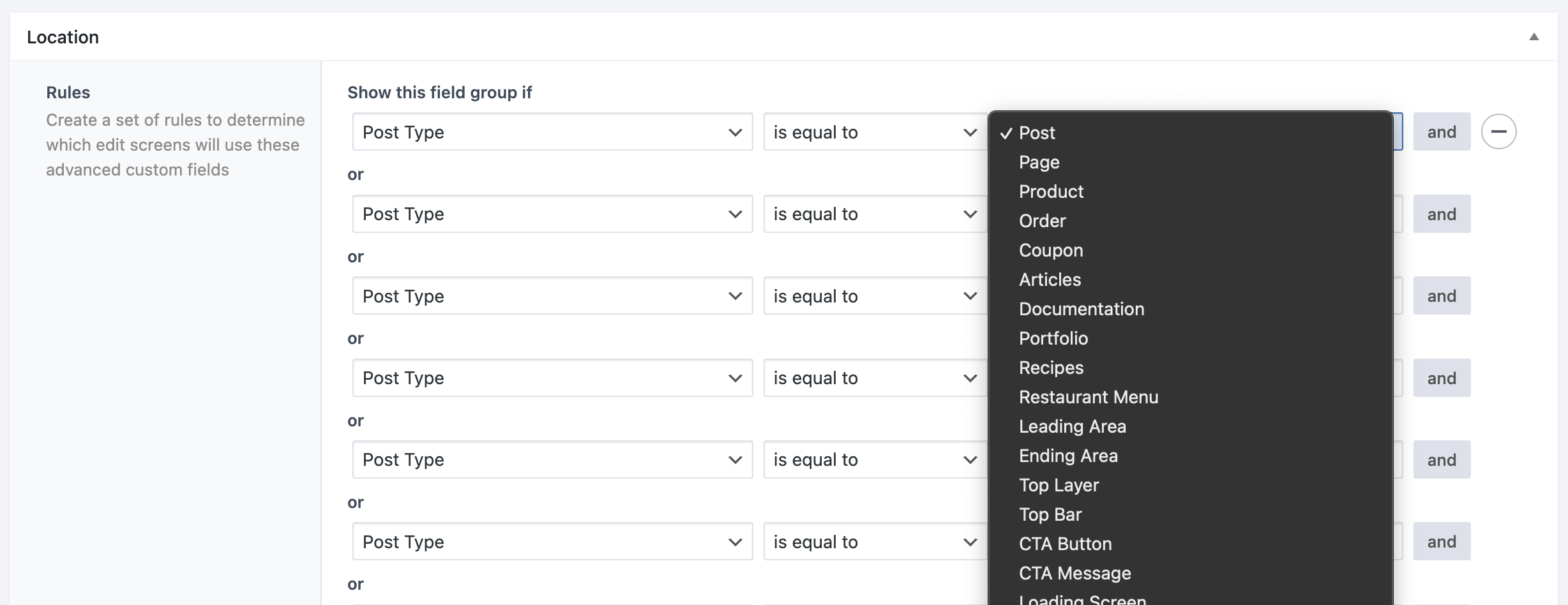Choose the Order post type

[x=1042, y=221]
